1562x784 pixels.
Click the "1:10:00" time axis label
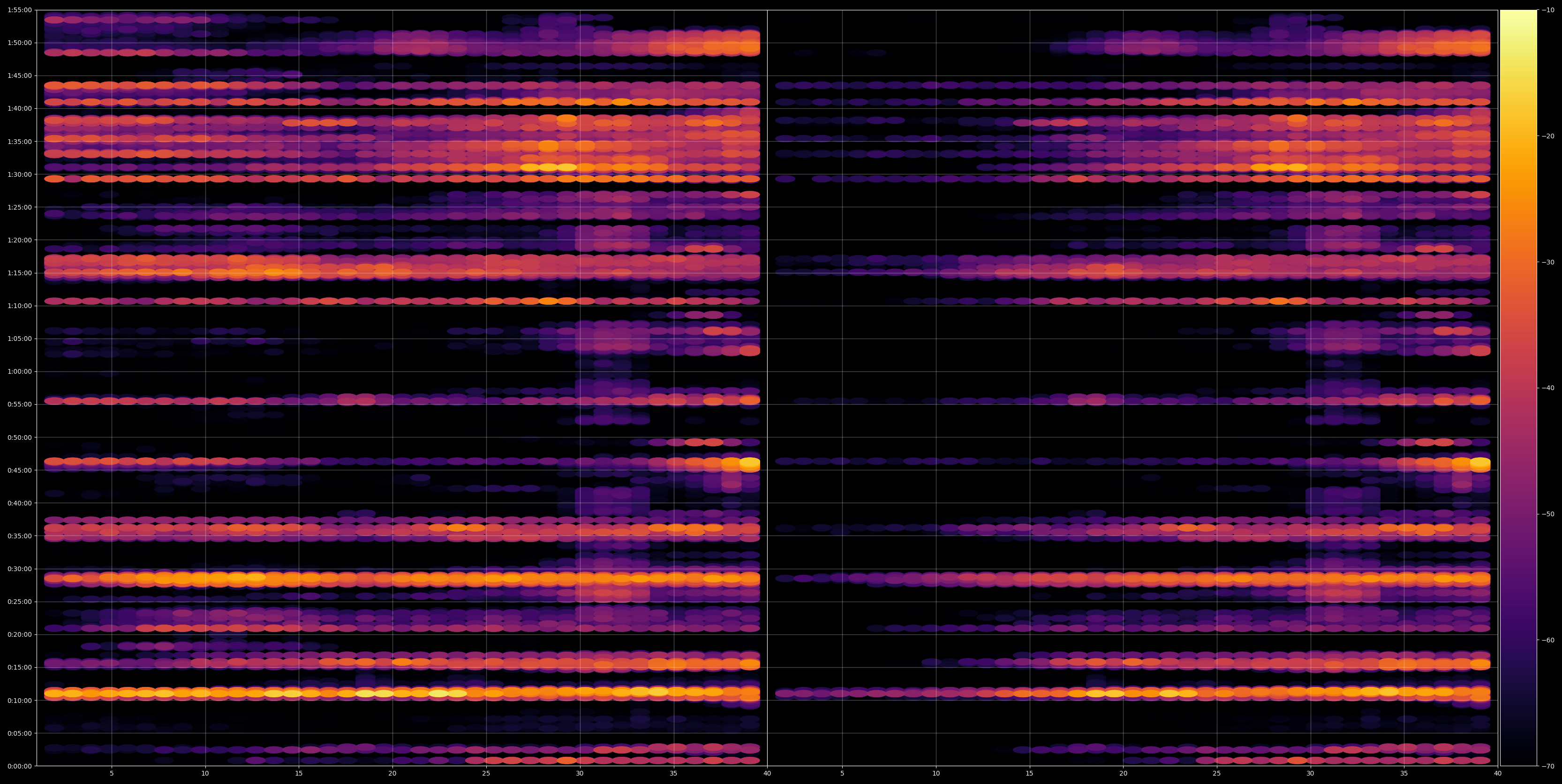(20, 306)
